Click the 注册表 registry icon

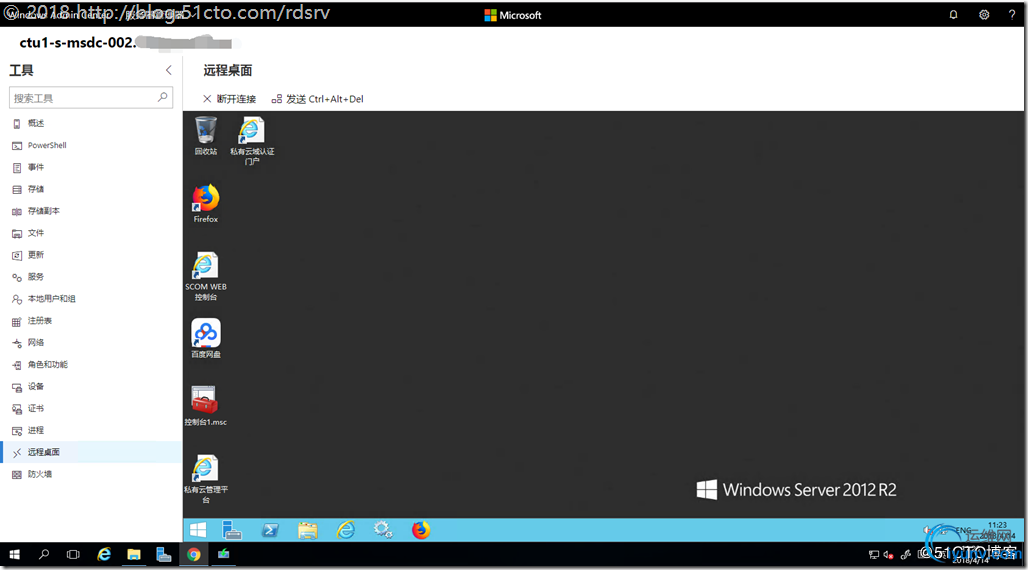click(x=17, y=321)
